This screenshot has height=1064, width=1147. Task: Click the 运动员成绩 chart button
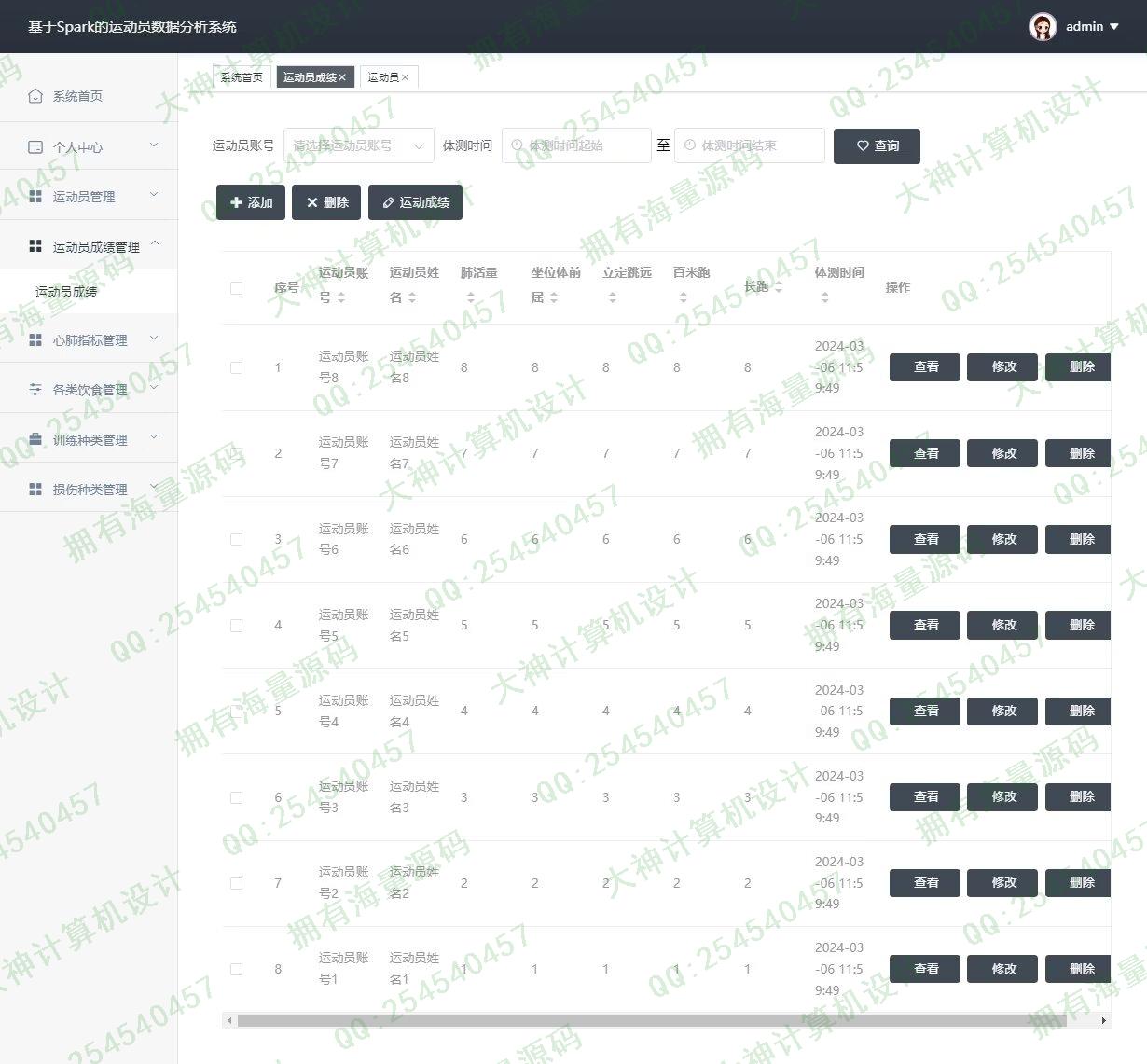point(416,202)
